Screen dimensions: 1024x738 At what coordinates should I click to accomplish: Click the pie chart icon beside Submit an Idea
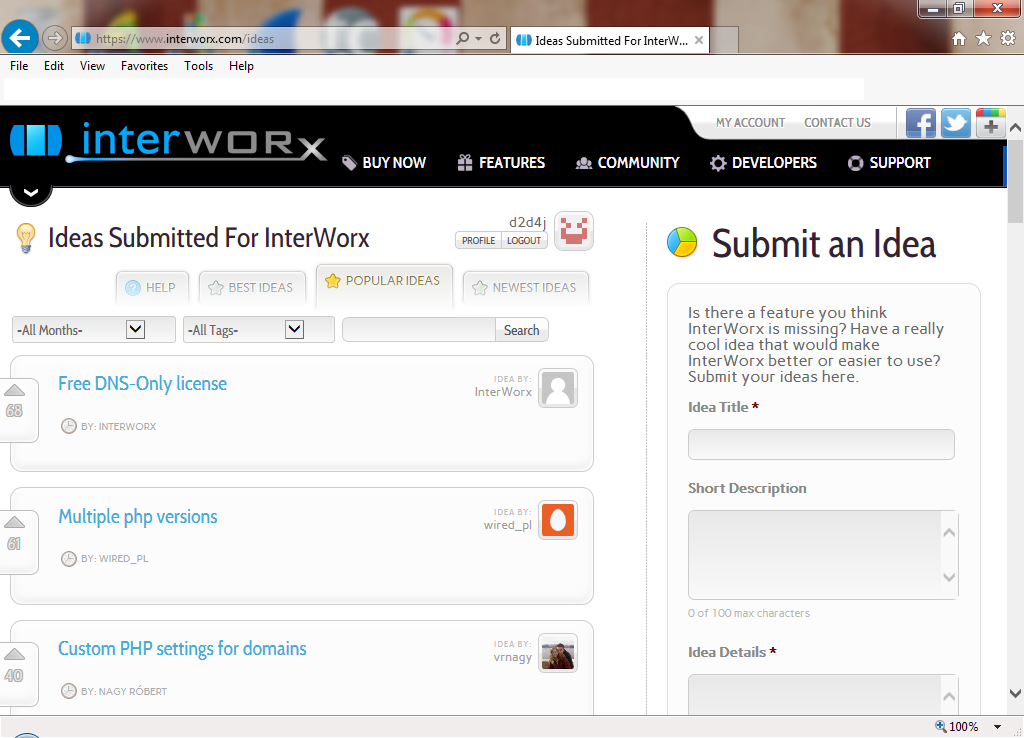point(682,242)
